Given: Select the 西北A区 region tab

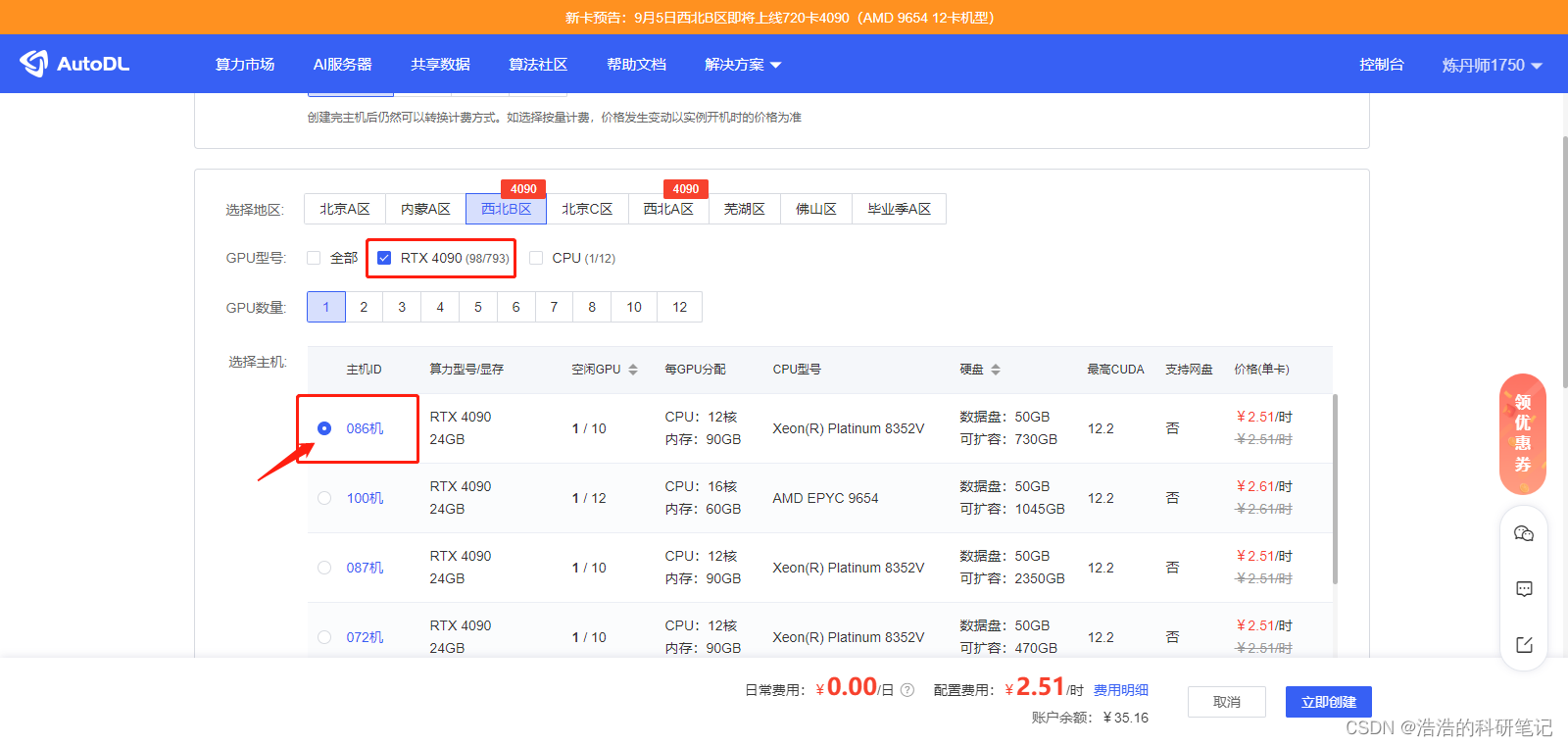Looking at the screenshot, I should 668,209.
